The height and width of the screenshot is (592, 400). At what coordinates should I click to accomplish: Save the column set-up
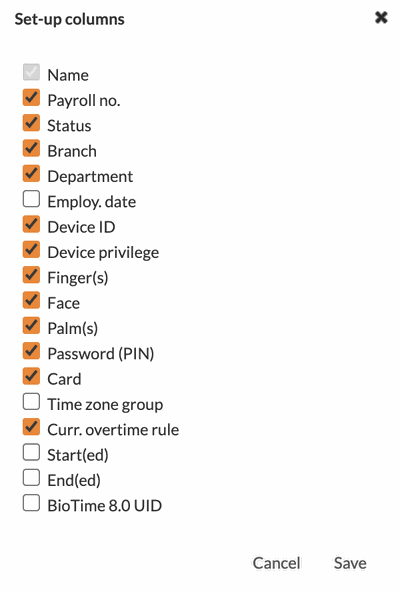point(350,563)
